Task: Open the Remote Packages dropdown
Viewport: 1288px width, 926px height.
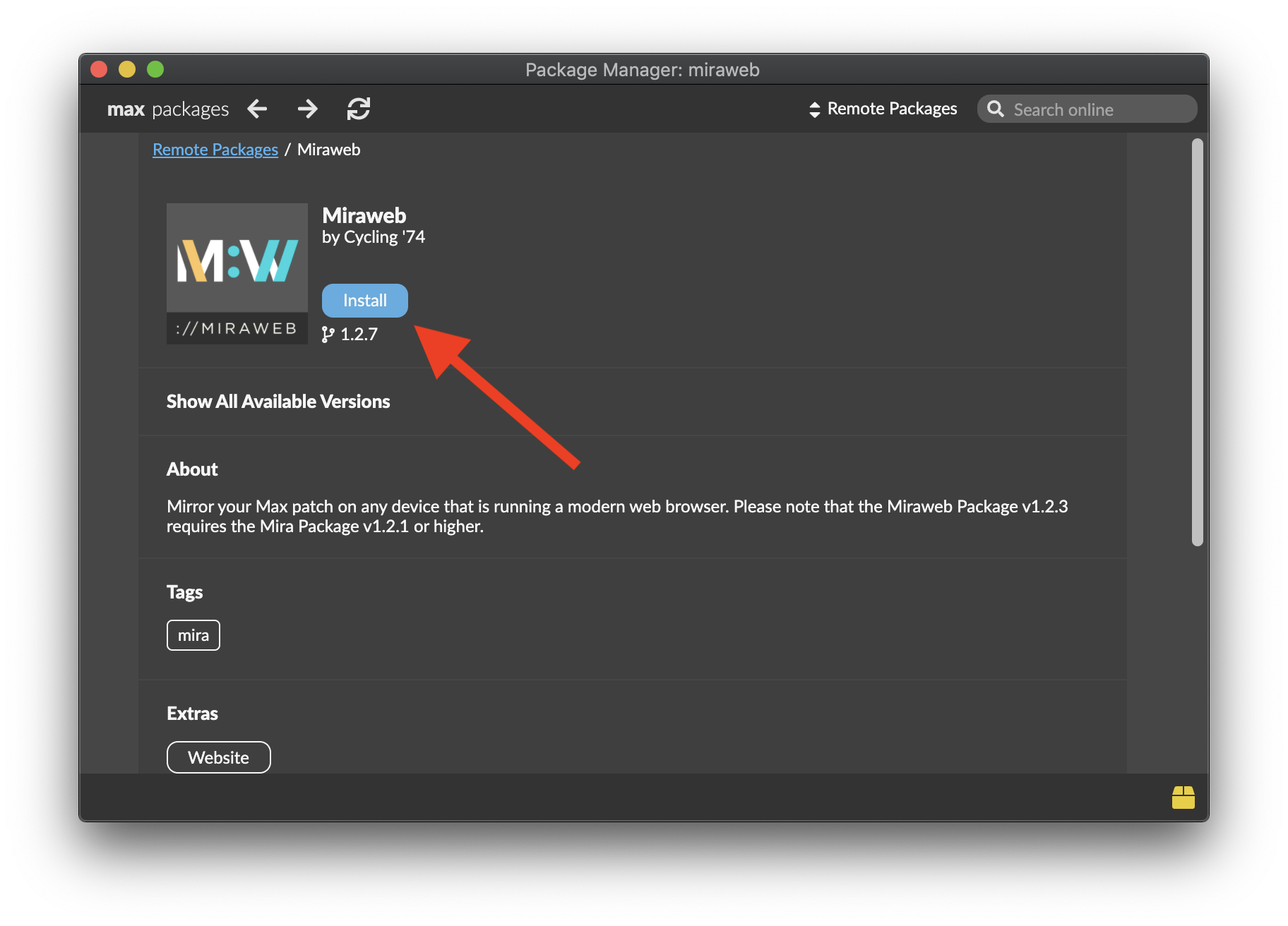Action: point(883,109)
